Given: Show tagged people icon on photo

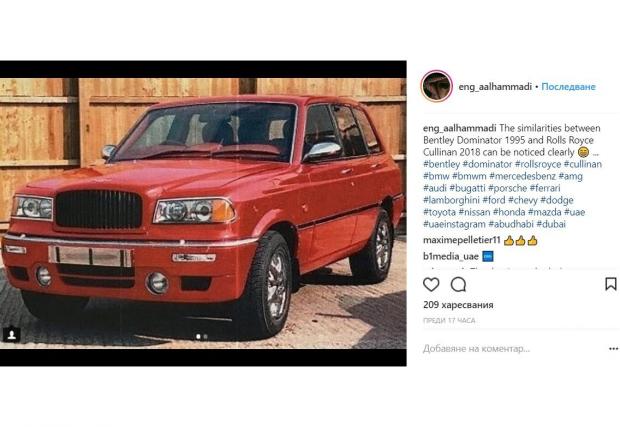Looking at the screenshot, I should click(12, 335).
